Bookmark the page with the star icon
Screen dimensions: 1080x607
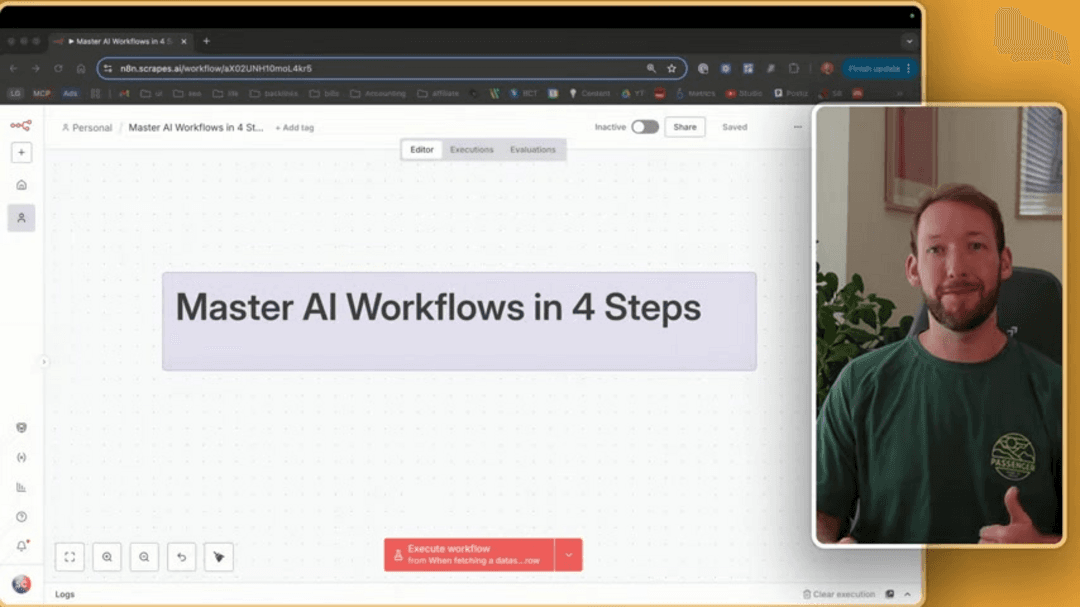click(x=670, y=69)
